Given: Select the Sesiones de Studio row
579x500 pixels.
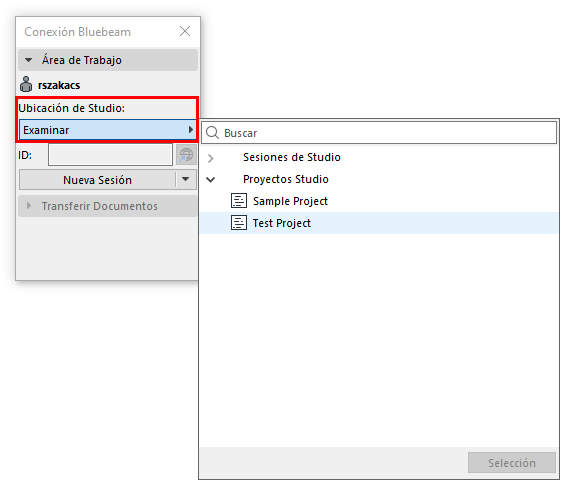Looking at the screenshot, I should coord(379,157).
